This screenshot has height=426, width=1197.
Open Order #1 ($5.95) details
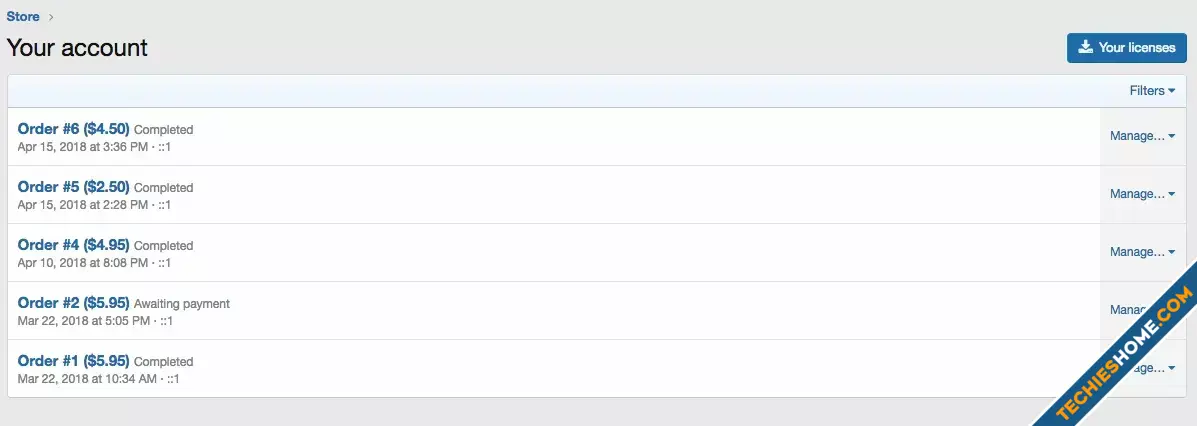point(73,360)
